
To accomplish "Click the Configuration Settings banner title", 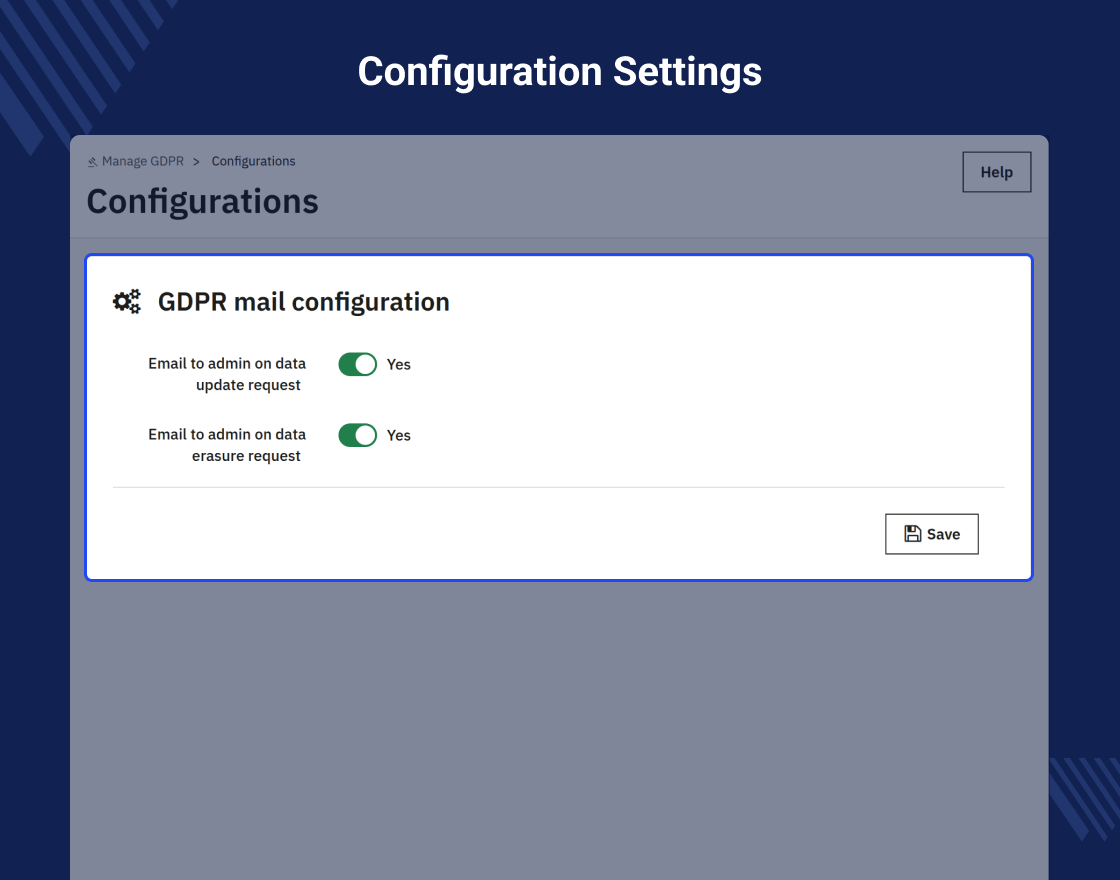I will point(559,72).
